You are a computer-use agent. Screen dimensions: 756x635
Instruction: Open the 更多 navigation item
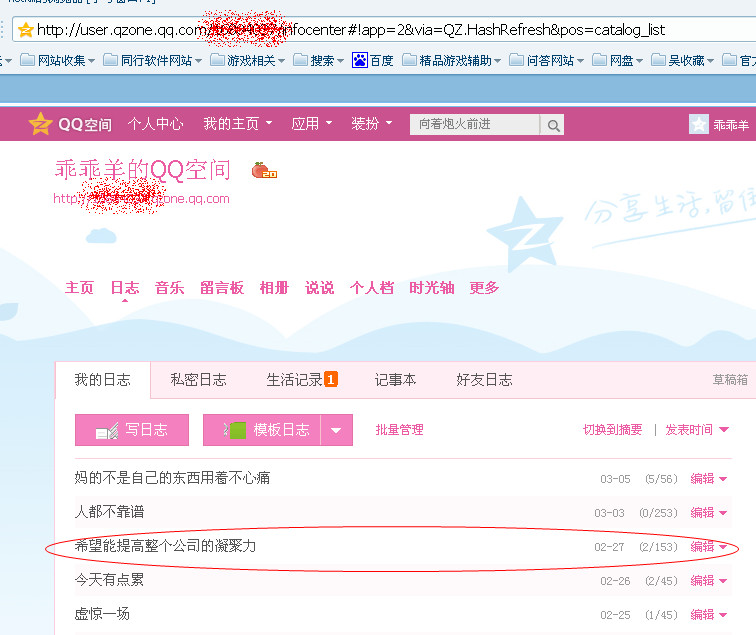click(484, 288)
